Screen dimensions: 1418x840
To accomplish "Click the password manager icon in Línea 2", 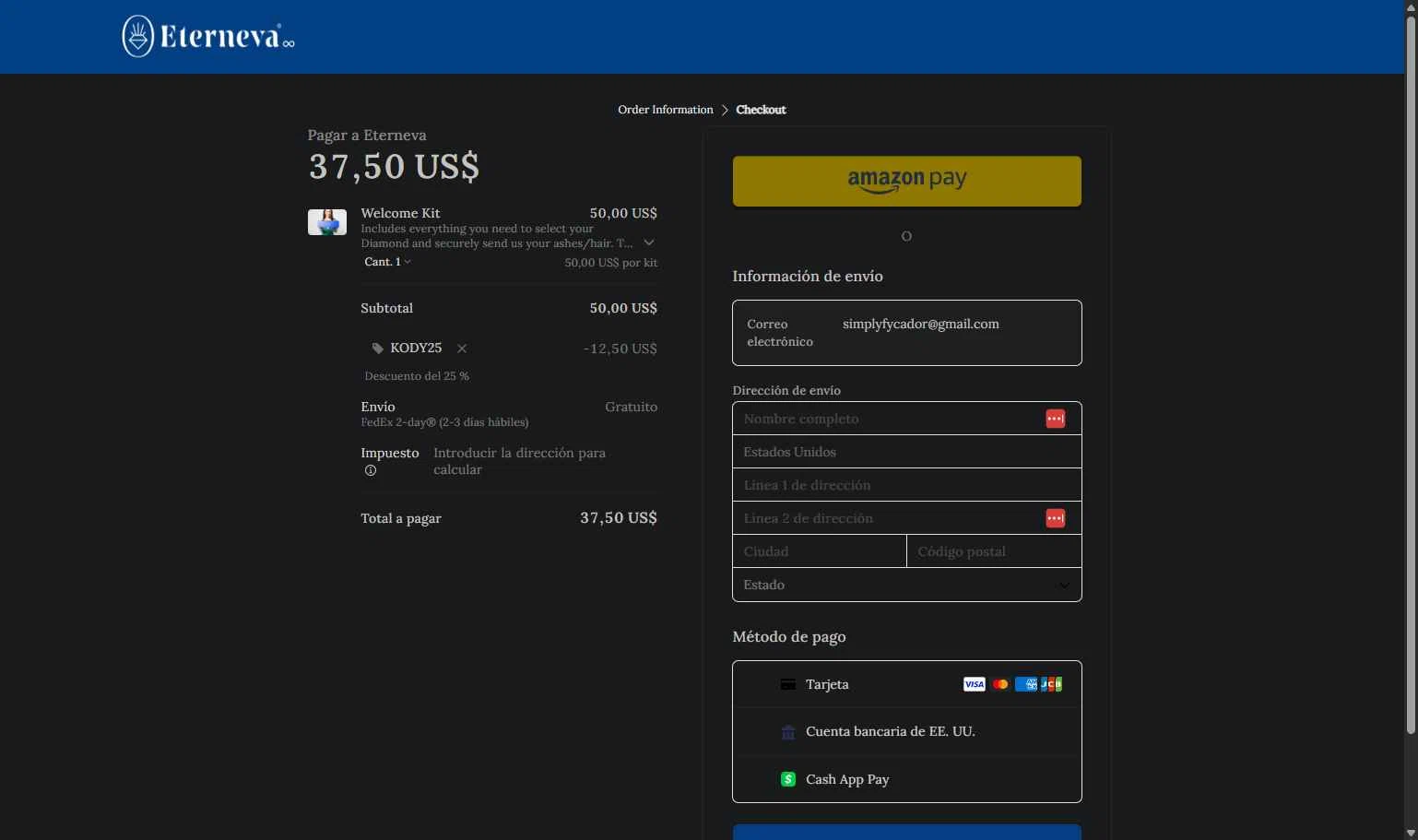I will coord(1056,518).
